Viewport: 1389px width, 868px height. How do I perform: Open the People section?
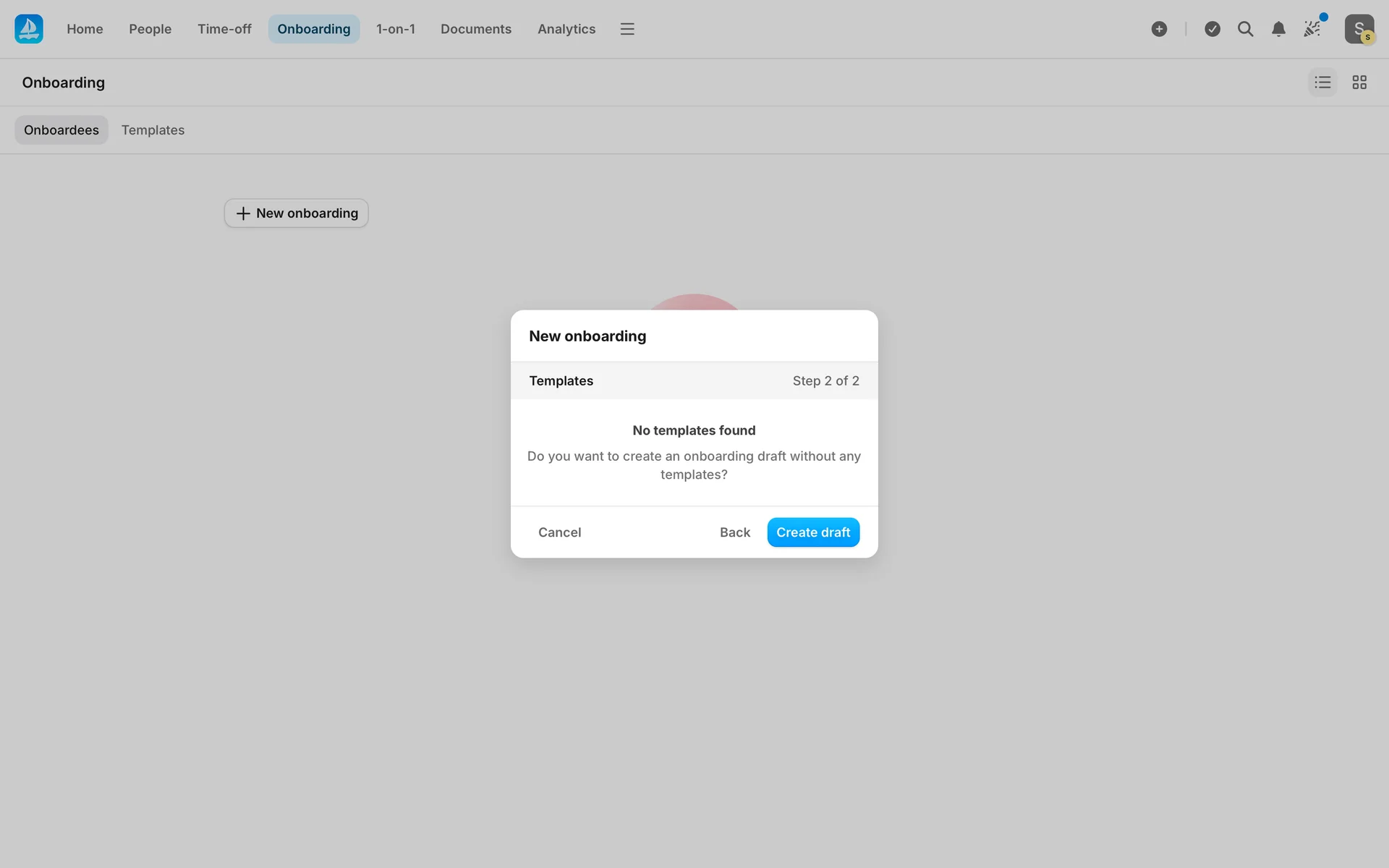[150, 29]
